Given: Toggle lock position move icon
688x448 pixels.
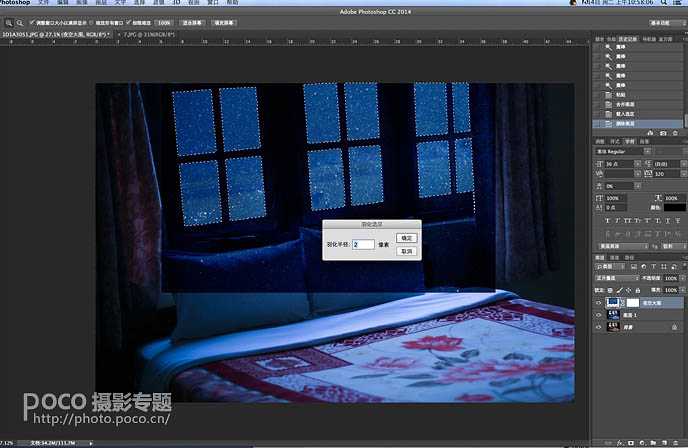Looking at the screenshot, I should pyautogui.click(x=628, y=290).
